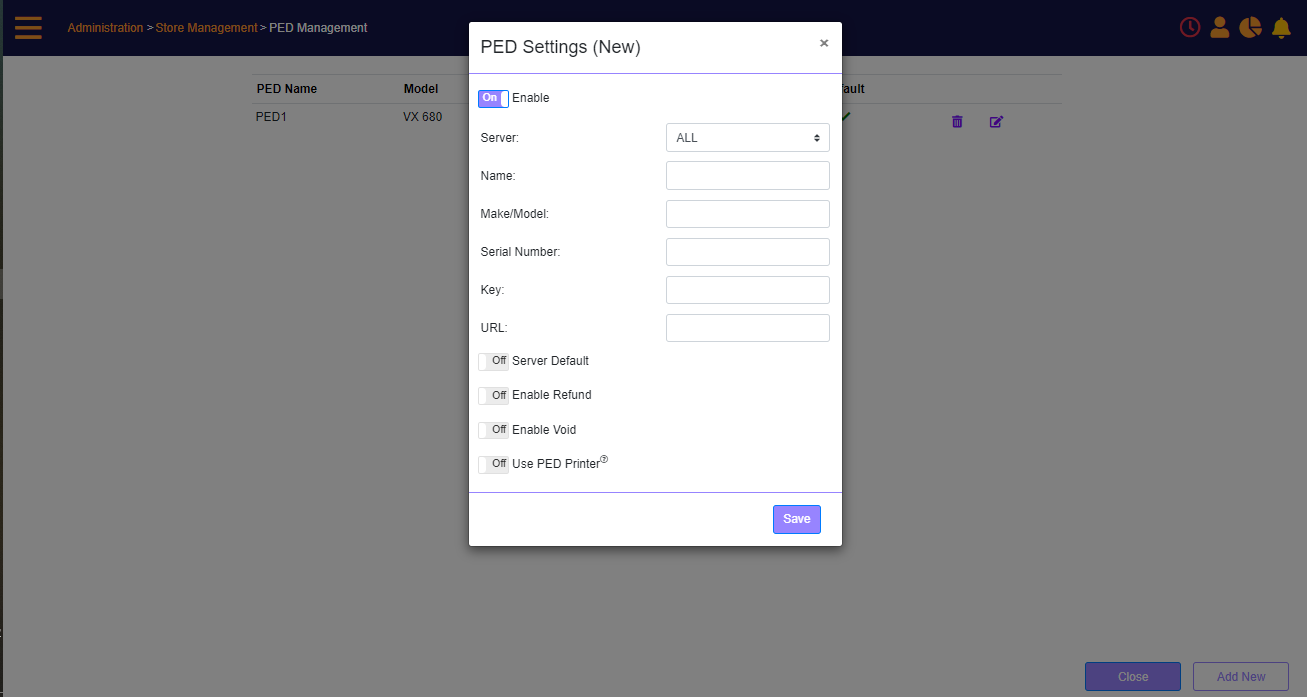Click the PED Name column header

pyautogui.click(x=287, y=89)
